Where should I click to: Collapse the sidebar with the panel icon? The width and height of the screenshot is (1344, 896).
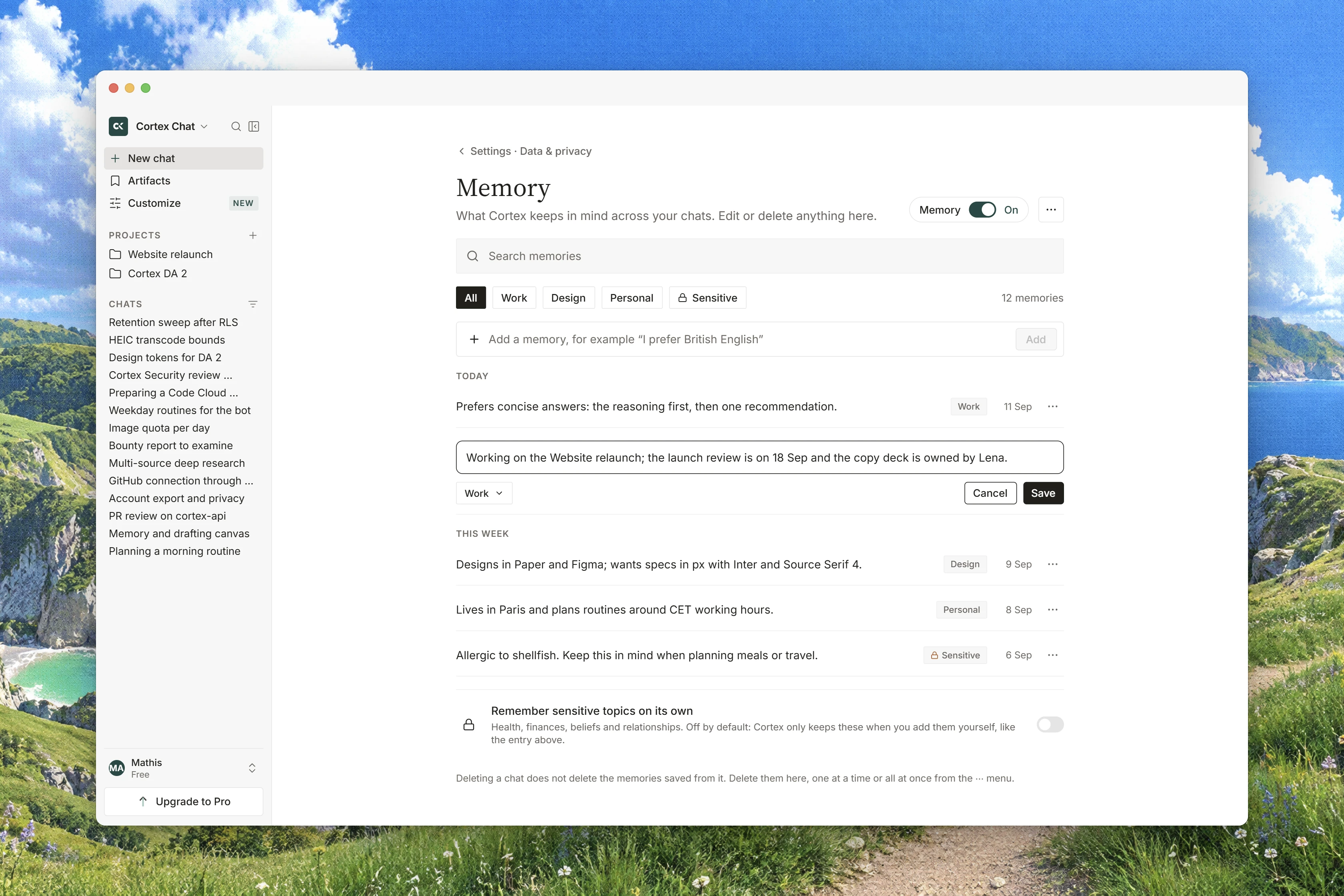(x=254, y=126)
